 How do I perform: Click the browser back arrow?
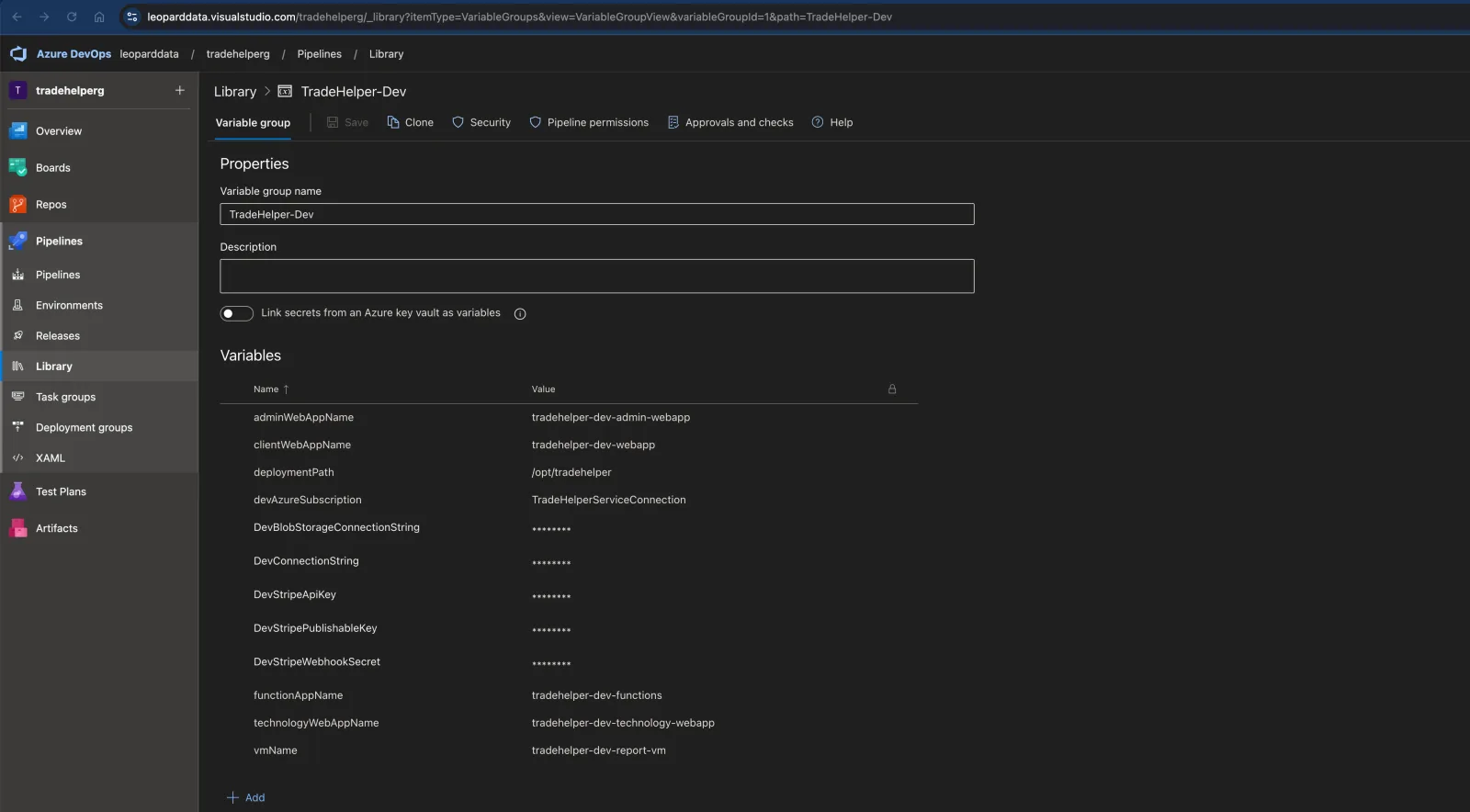[17, 17]
